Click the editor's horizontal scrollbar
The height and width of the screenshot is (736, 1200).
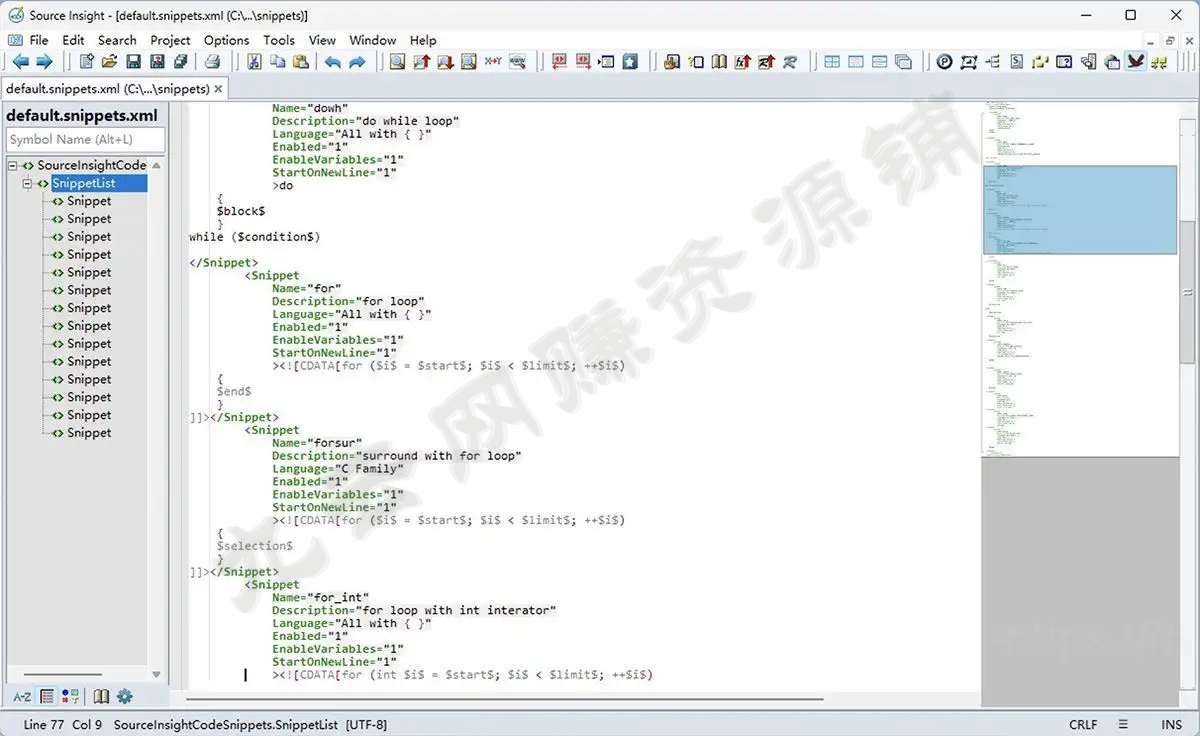(505, 699)
